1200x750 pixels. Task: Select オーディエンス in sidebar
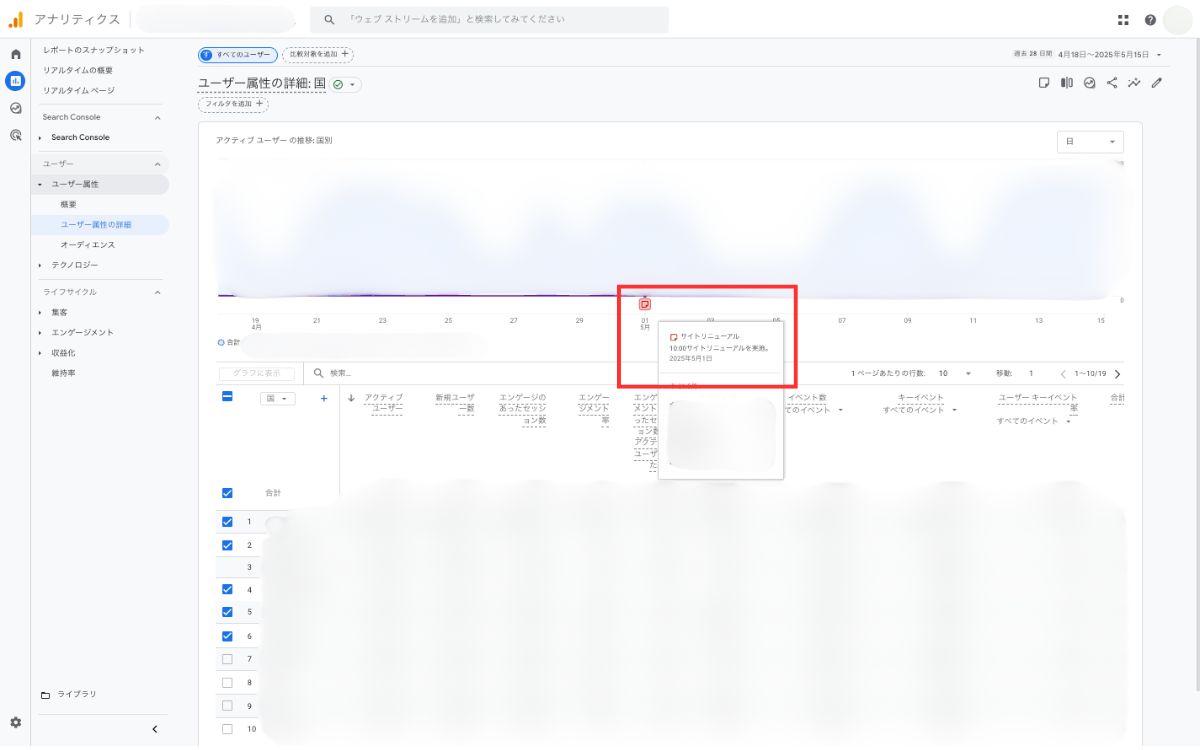(88, 245)
